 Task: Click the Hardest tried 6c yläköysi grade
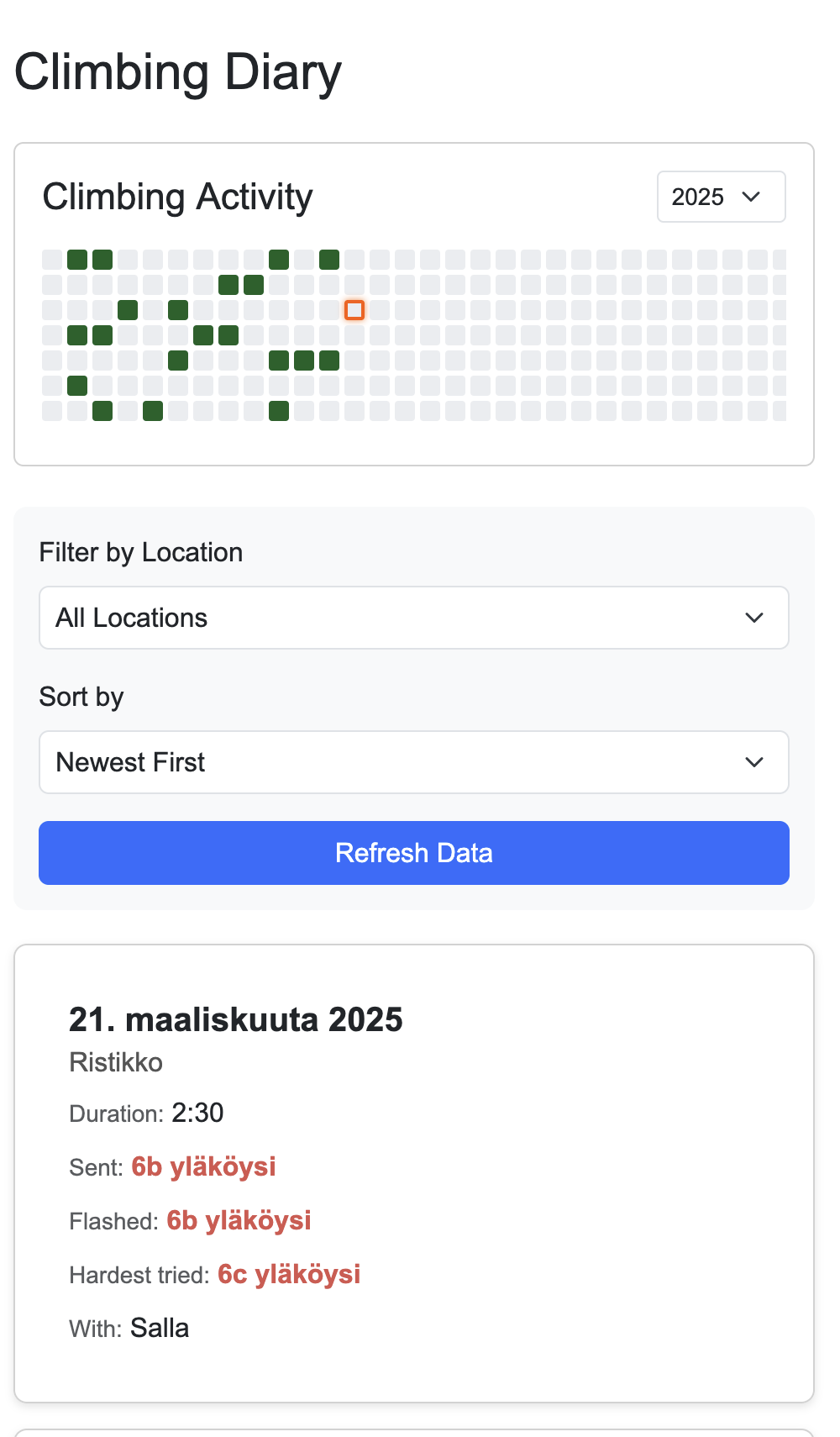pos(289,1274)
